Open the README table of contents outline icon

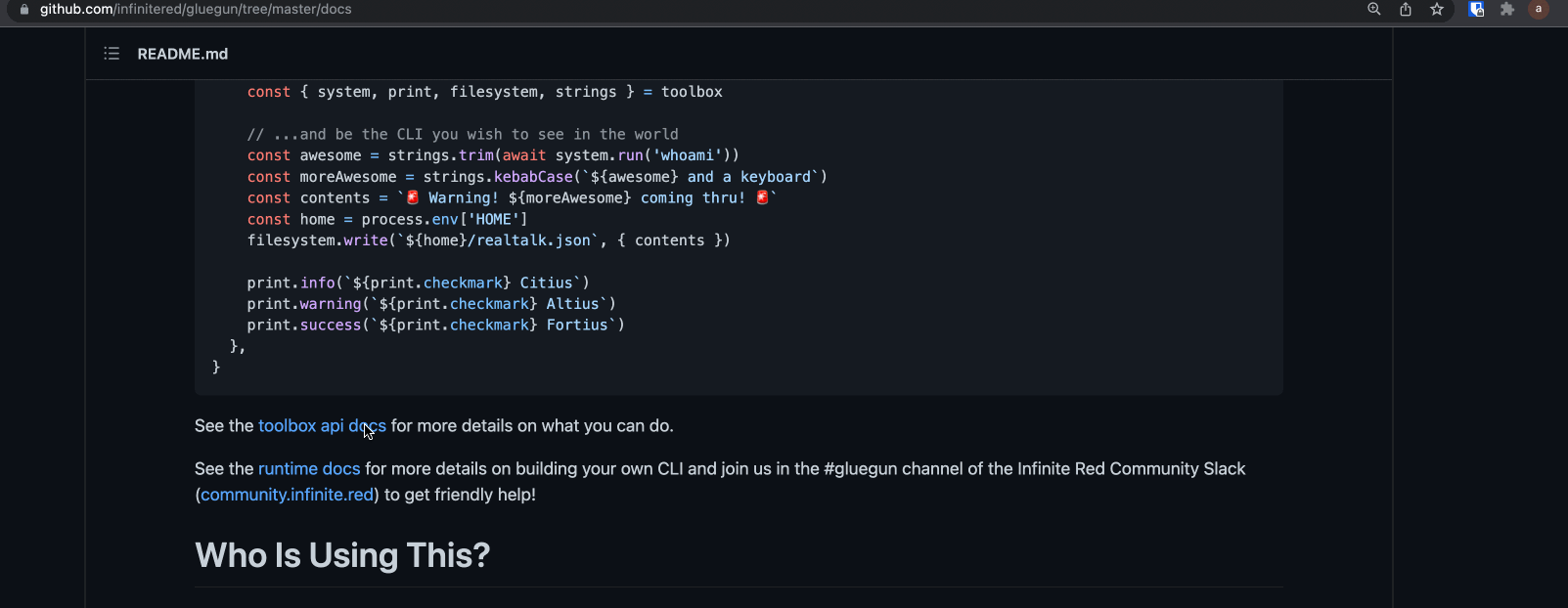tap(111, 54)
